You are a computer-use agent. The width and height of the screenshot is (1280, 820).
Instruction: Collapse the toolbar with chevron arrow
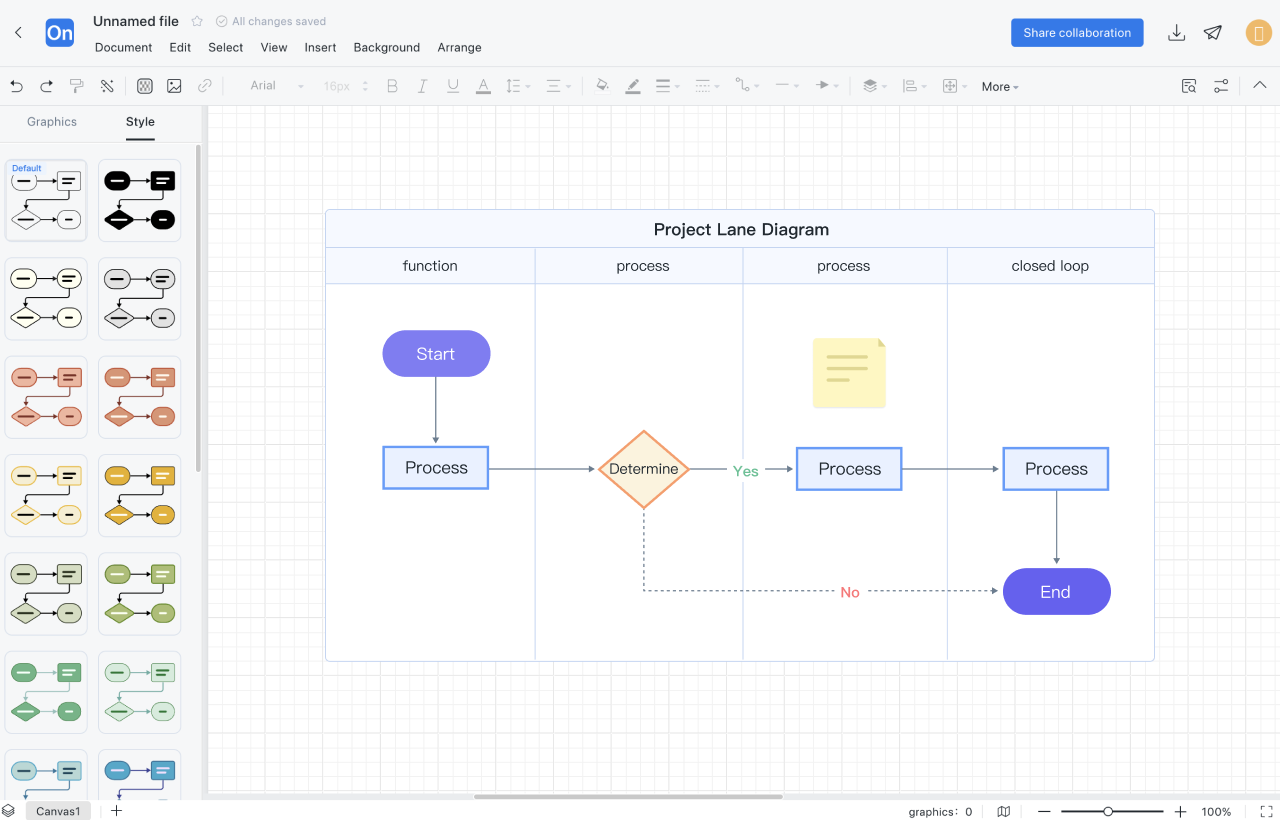point(1260,86)
